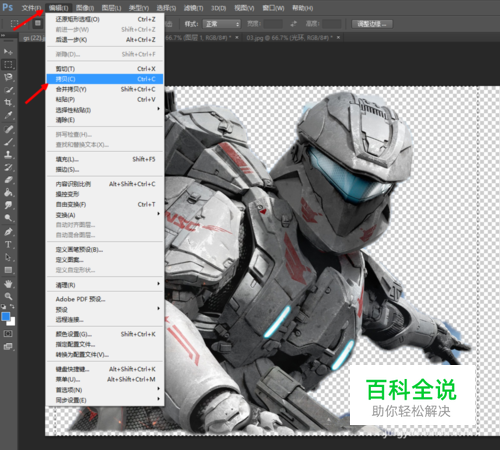Select the Pen tool
The image size is (500, 450).
(8, 232)
